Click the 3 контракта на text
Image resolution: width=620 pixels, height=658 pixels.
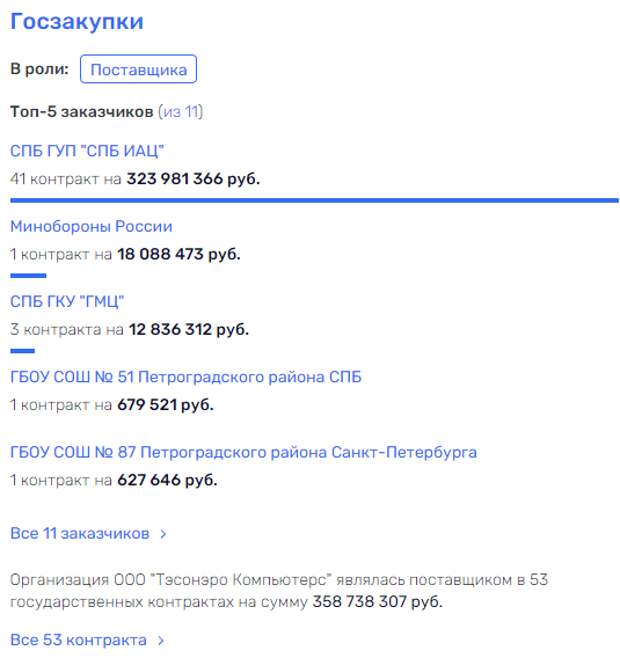[67, 329]
